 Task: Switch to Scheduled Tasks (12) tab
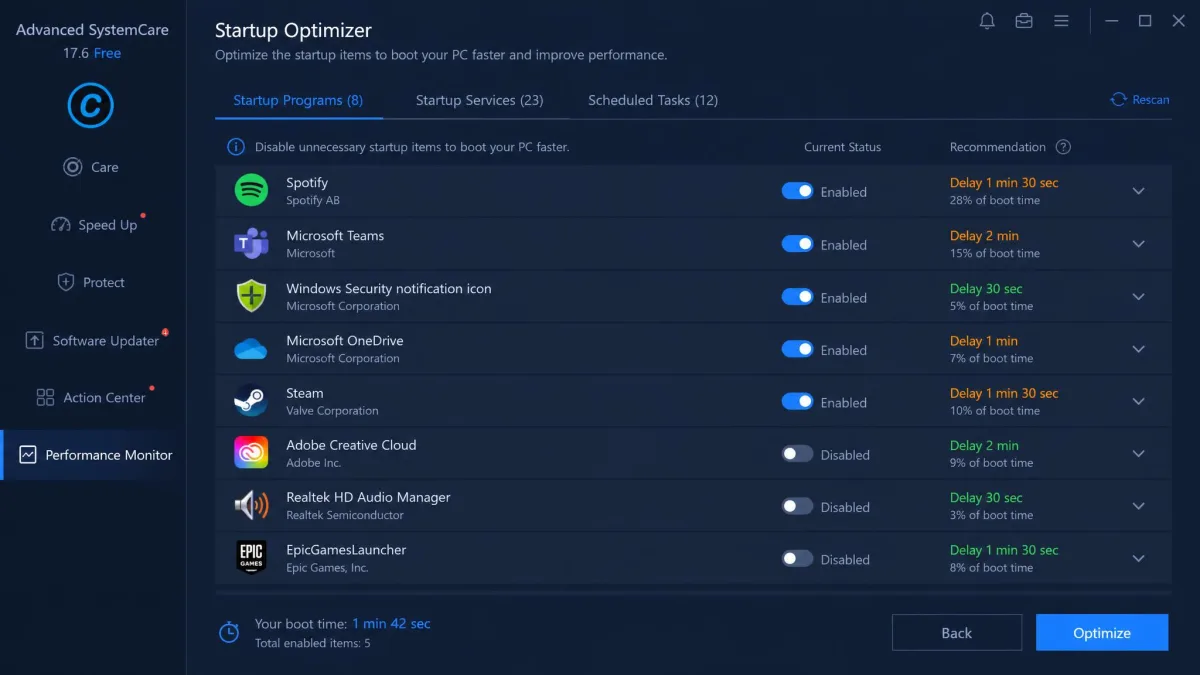pyautogui.click(x=653, y=100)
